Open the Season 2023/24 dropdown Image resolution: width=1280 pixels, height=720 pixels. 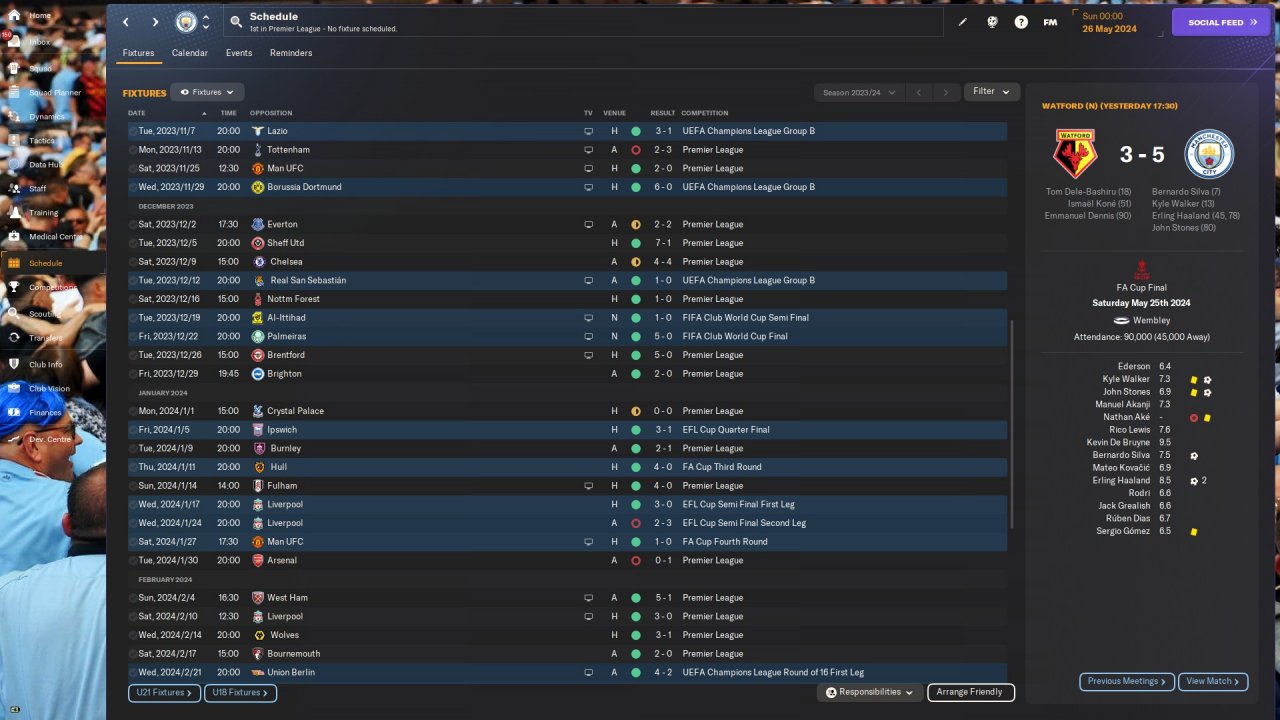[859, 92]
